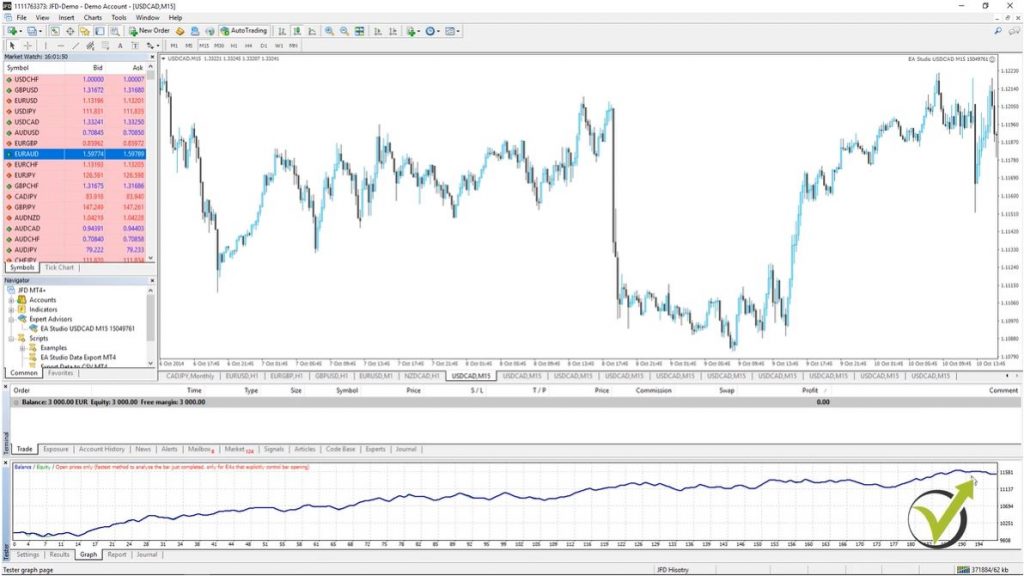Switch to the Account History tab
Screen dimensions: 1024x576
click(101, 449)
